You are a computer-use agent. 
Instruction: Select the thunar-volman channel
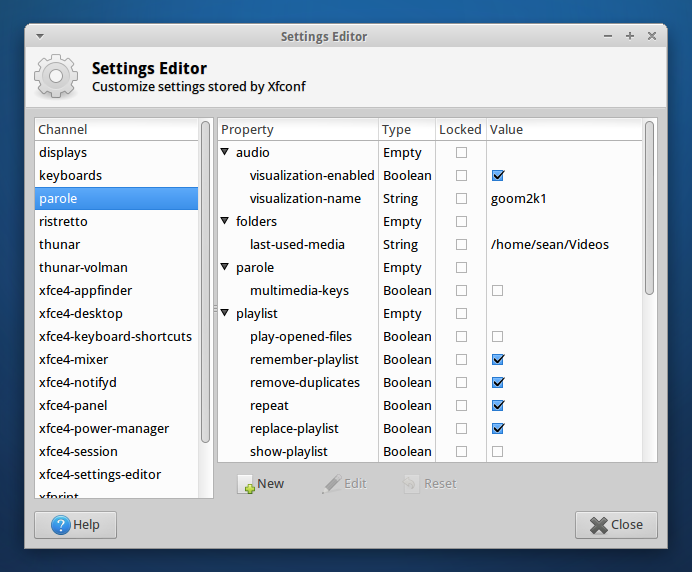coord(117,267)
